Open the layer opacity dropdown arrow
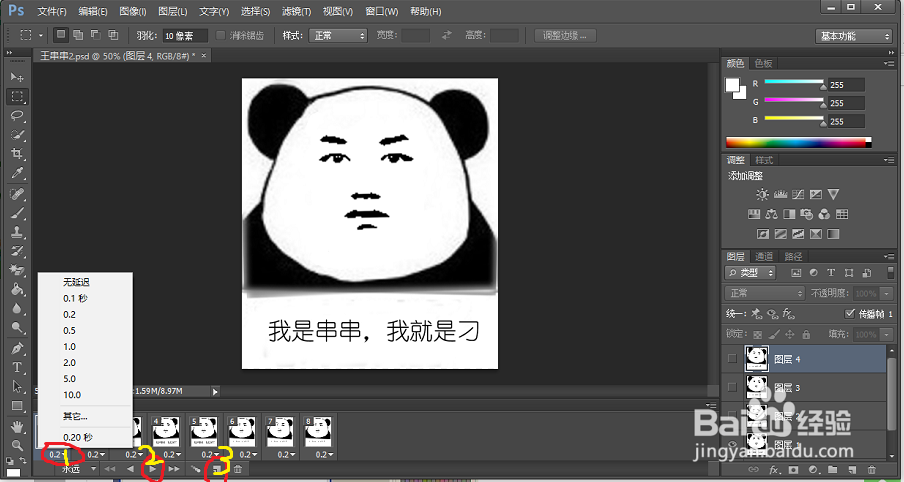The image size is (904, 482). point(887,293)
